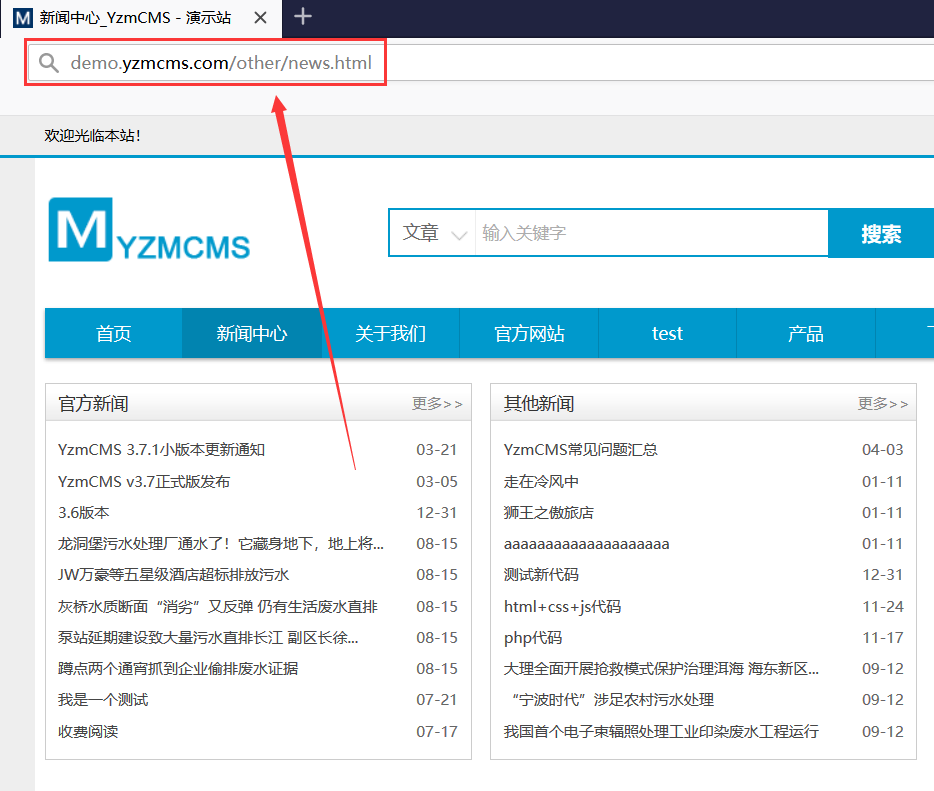Click date 04-03 in 其他新闻 list

pyautogui.click(x=883, y=450)
